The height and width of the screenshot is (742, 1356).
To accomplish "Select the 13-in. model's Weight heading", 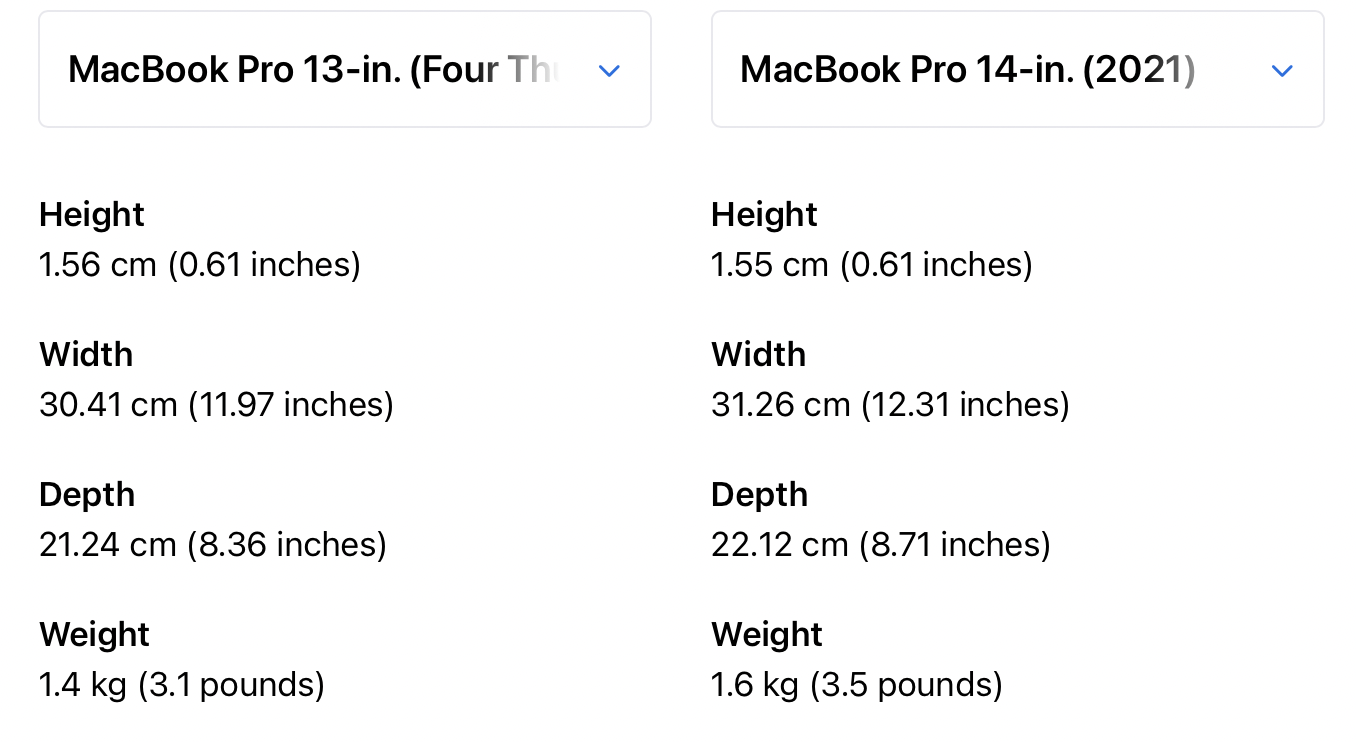I will click(95, 635).
